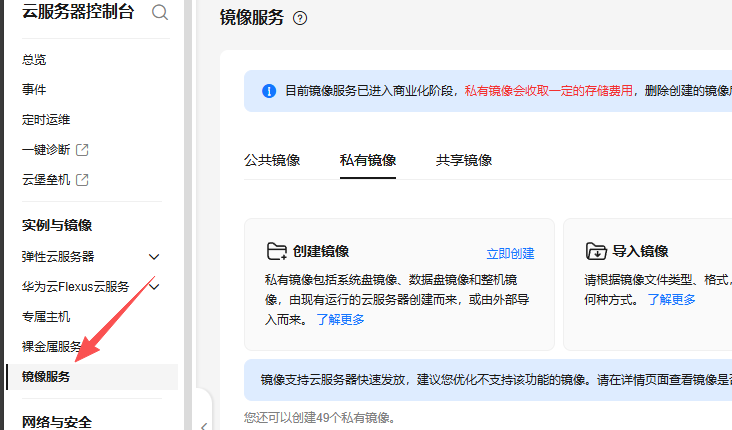Click the 镜像服务 page title
Image resolution: width=732 pixels, height=430 pixels.
[252, 18]
